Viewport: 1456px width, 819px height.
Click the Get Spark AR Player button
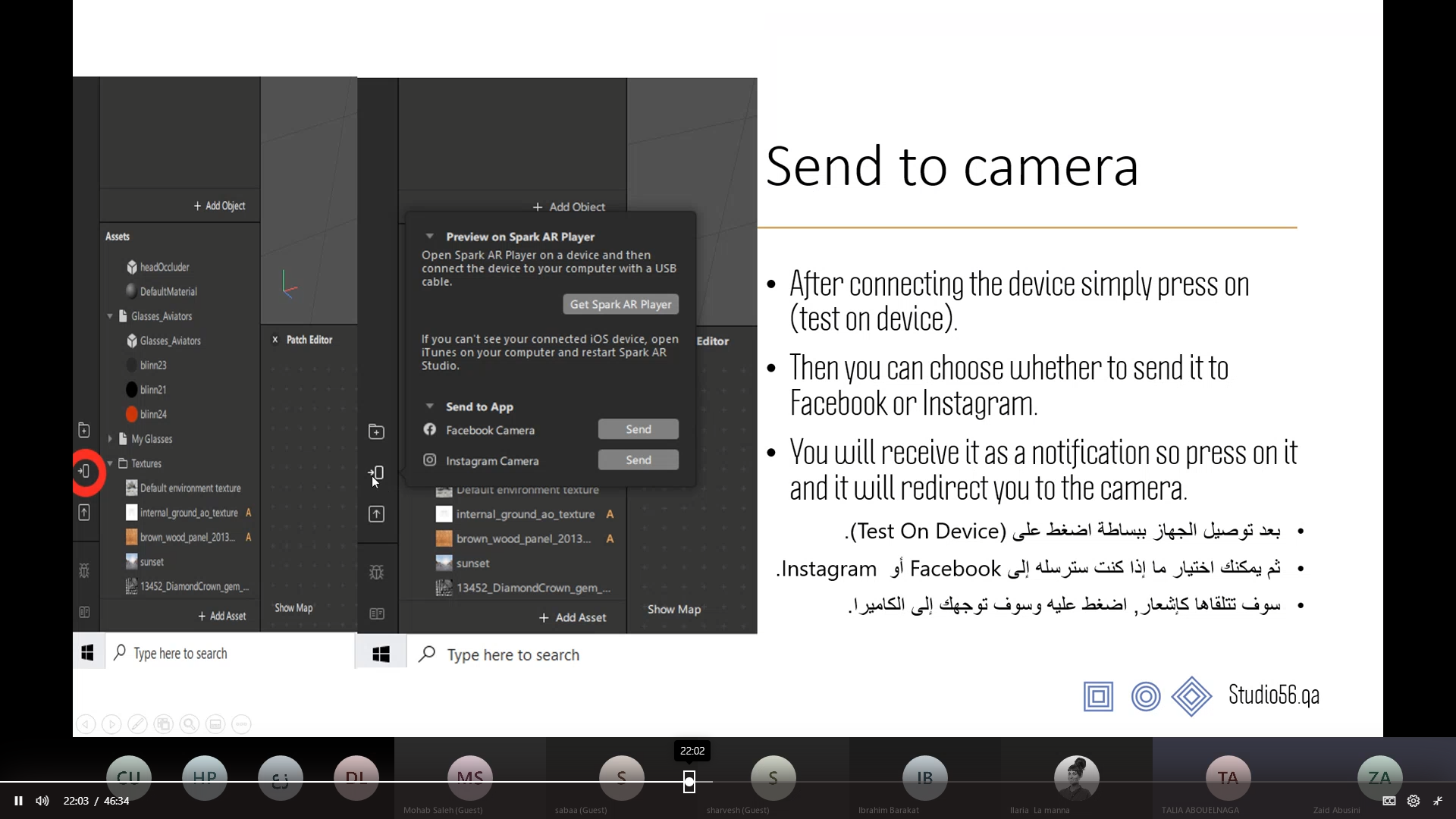[x=620, y=304]
